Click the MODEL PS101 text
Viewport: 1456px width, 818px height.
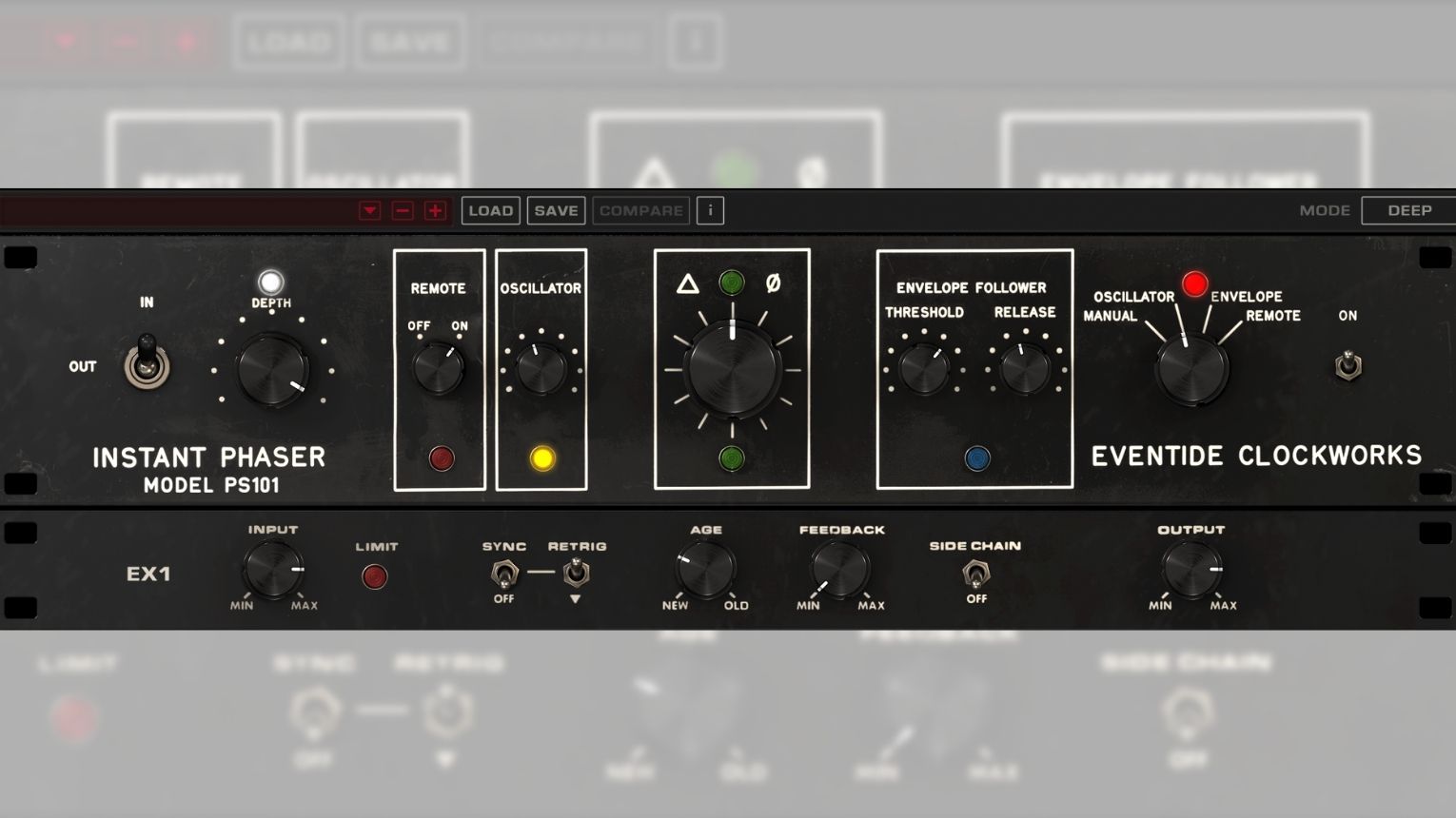click(x=211, y=485)
